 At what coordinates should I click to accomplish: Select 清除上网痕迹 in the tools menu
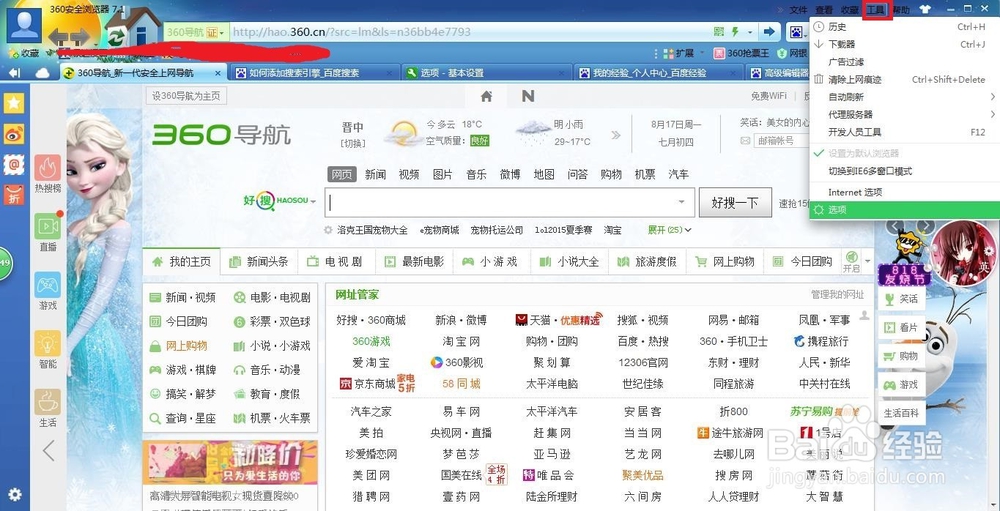point(904,80)
